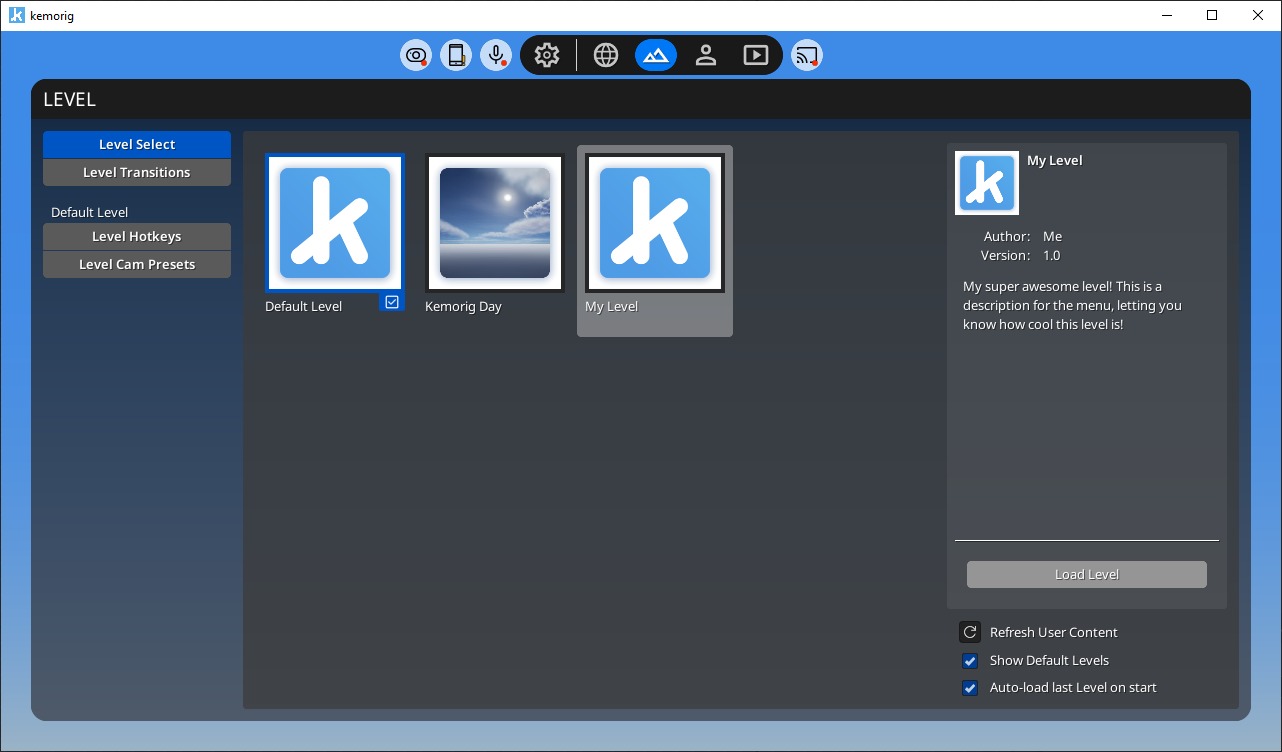Screen dimensions: 1282x752
Task: Click the video playback icon
Action: click(756, 55)
